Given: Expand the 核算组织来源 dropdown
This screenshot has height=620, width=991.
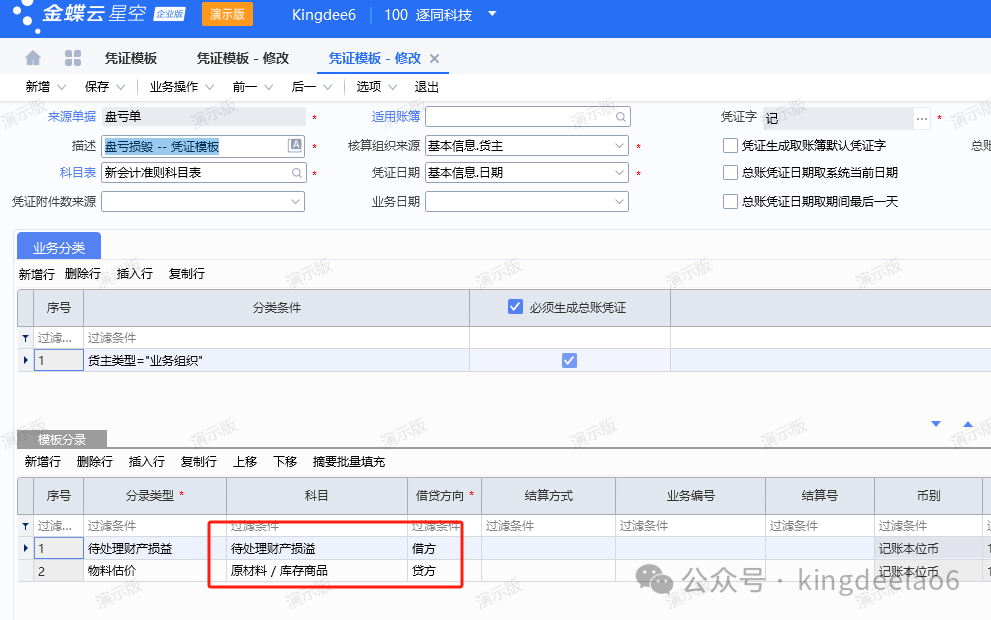Looking at the screenshot, I should pos(620,146).
